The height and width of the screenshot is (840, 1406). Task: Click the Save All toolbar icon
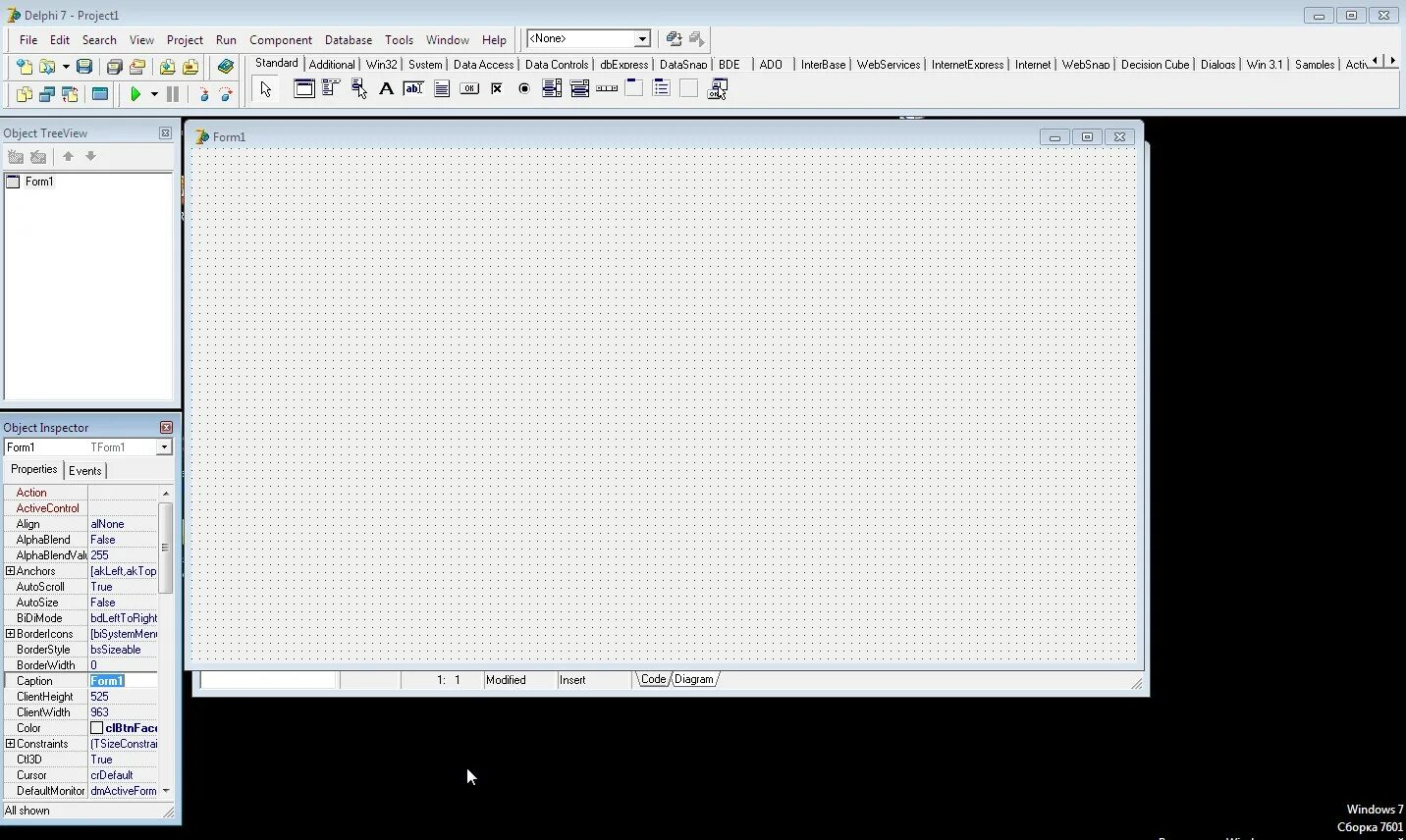coord(114,67)
